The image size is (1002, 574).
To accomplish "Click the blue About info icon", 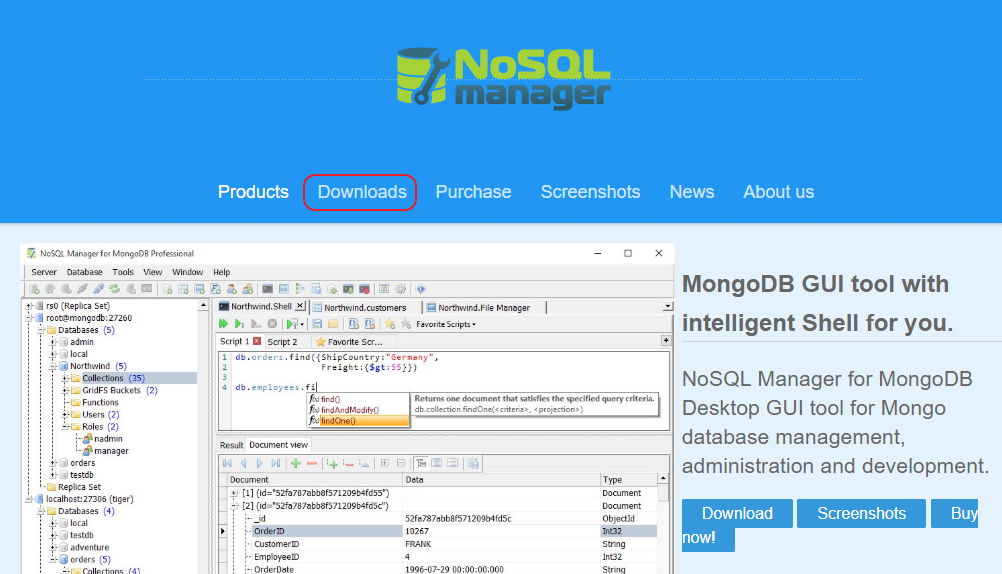I will pos(420,289).
